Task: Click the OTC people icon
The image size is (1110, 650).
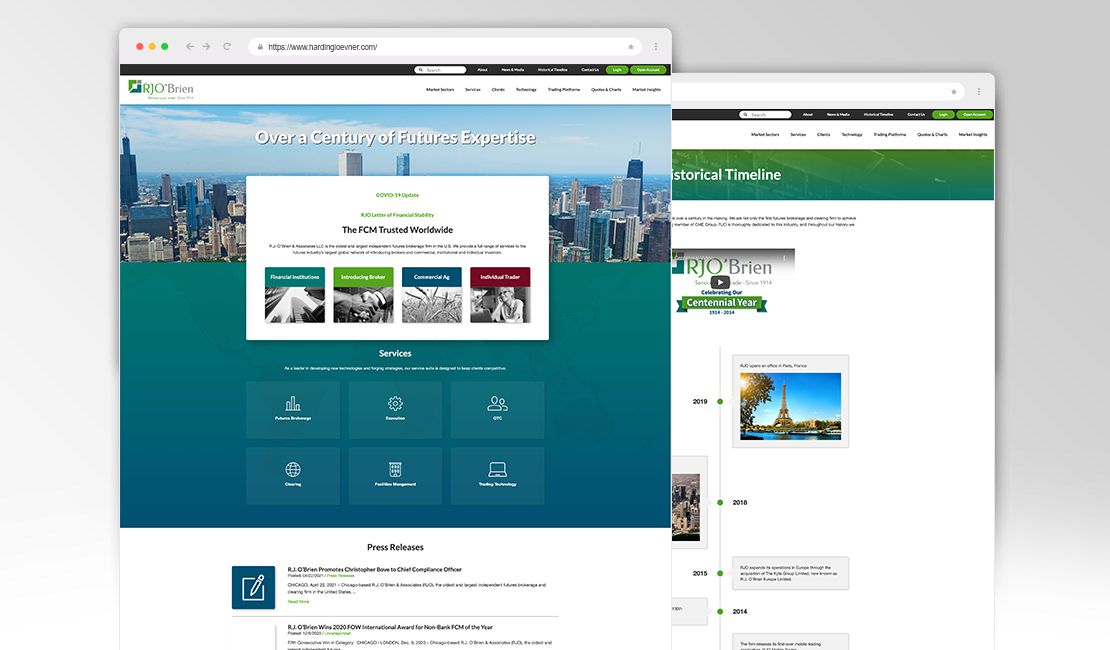Action: [x=498, y=404]
